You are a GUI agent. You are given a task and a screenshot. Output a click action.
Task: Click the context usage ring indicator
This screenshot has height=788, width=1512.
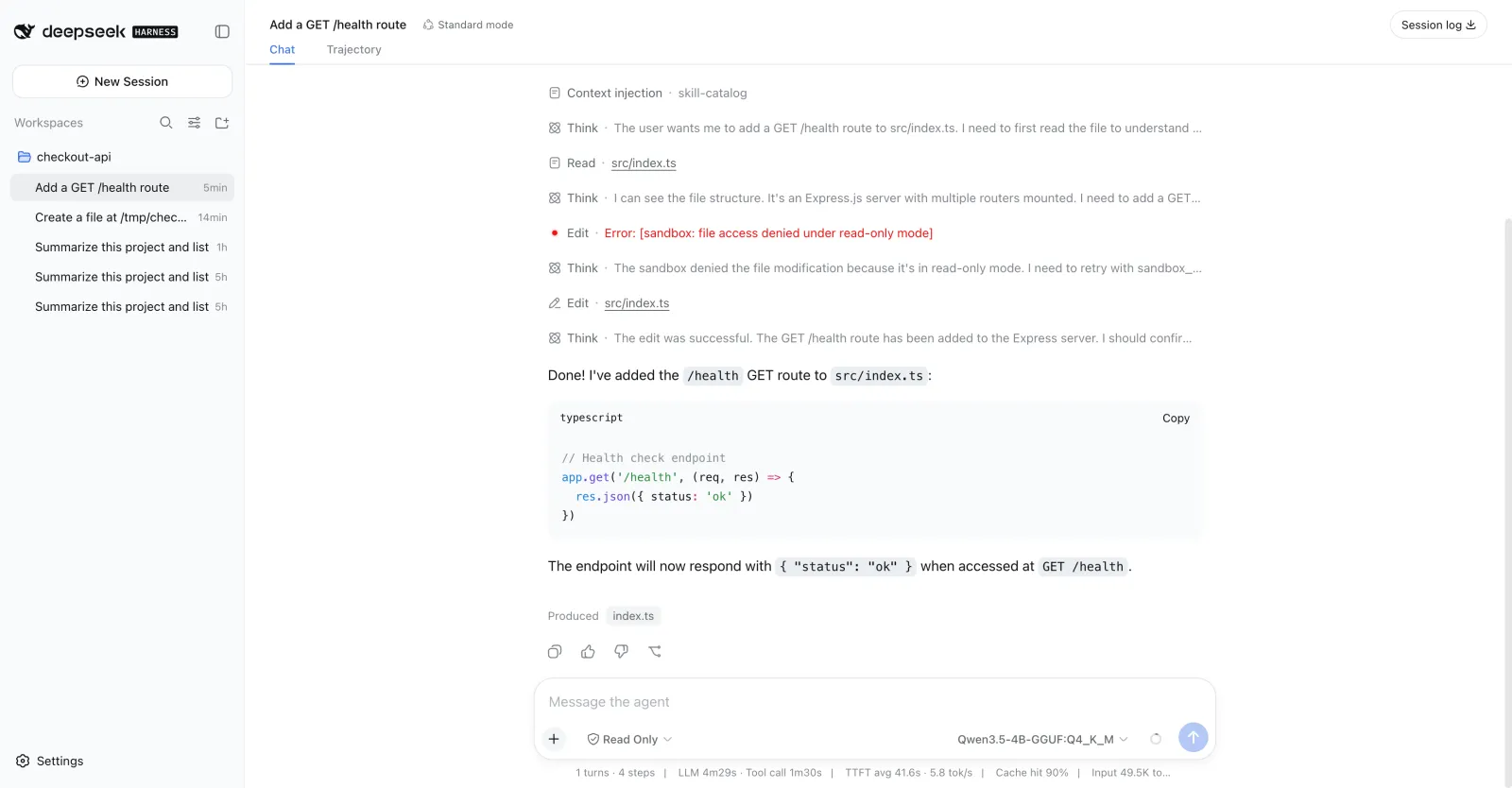click(x=1156, y=739)
